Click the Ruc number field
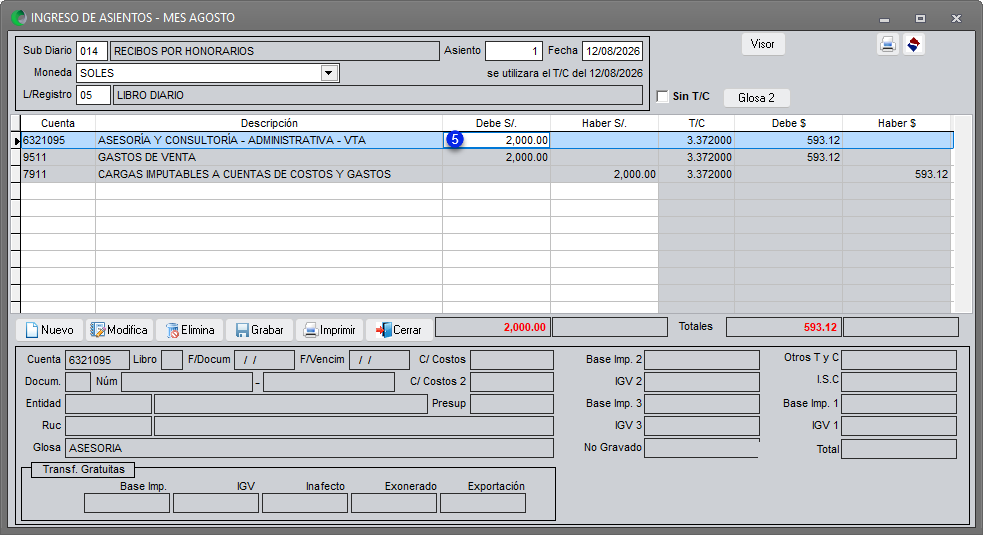Screen dimensions: 983x535 click(x=108, y=426)
